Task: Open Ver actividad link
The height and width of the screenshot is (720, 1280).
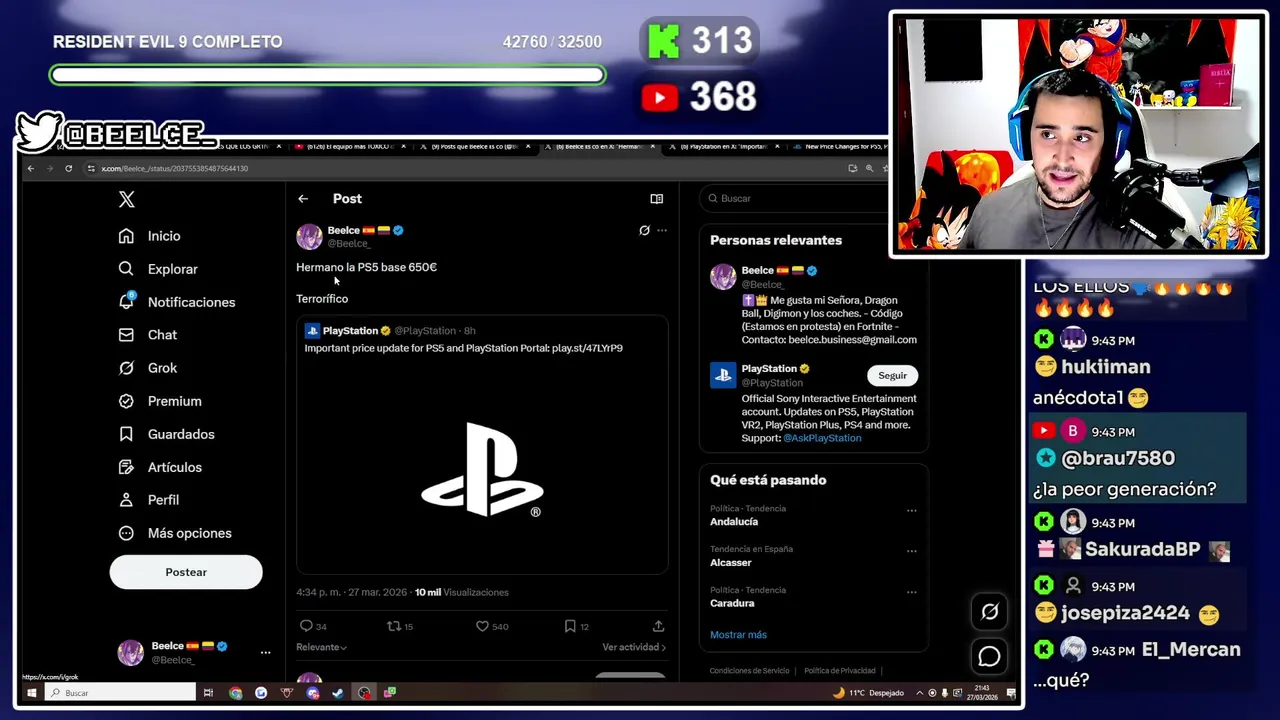Action: 634,647
